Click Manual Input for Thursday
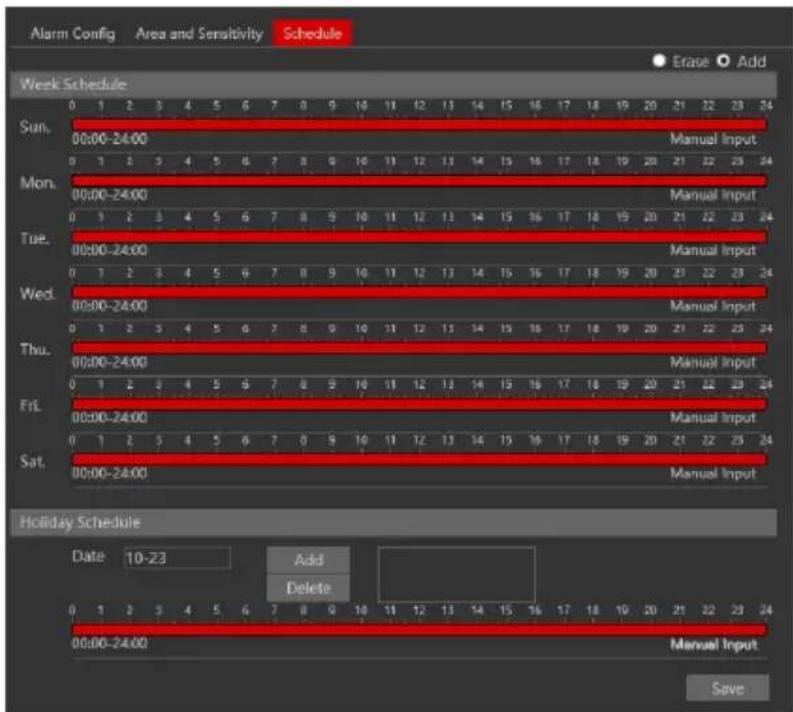Screen dimensions: 793x712 tap(713, 362)
